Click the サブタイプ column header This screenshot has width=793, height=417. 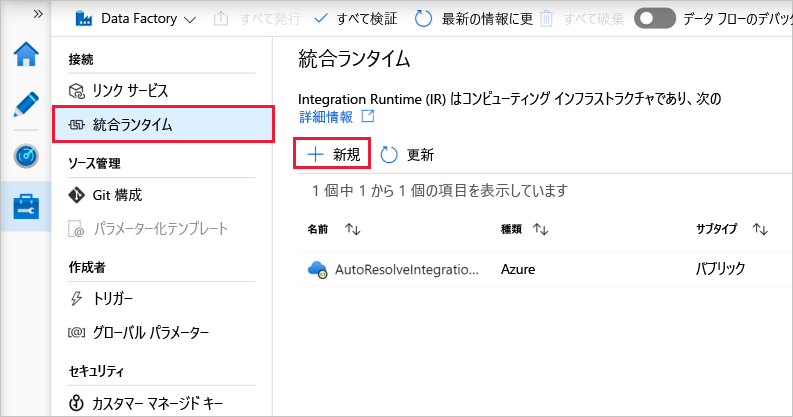click(716, 229)
